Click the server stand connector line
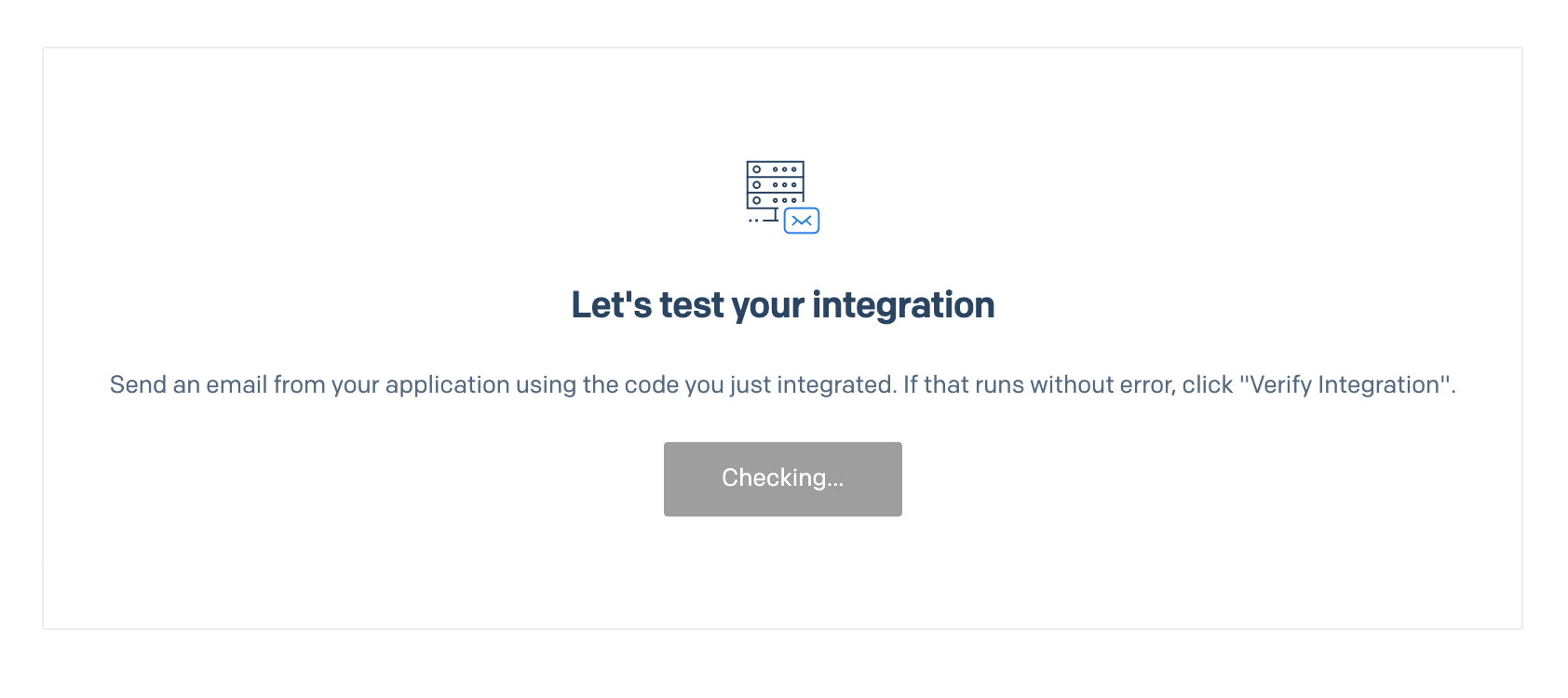The image size is (1568, 698). (774, 216)
